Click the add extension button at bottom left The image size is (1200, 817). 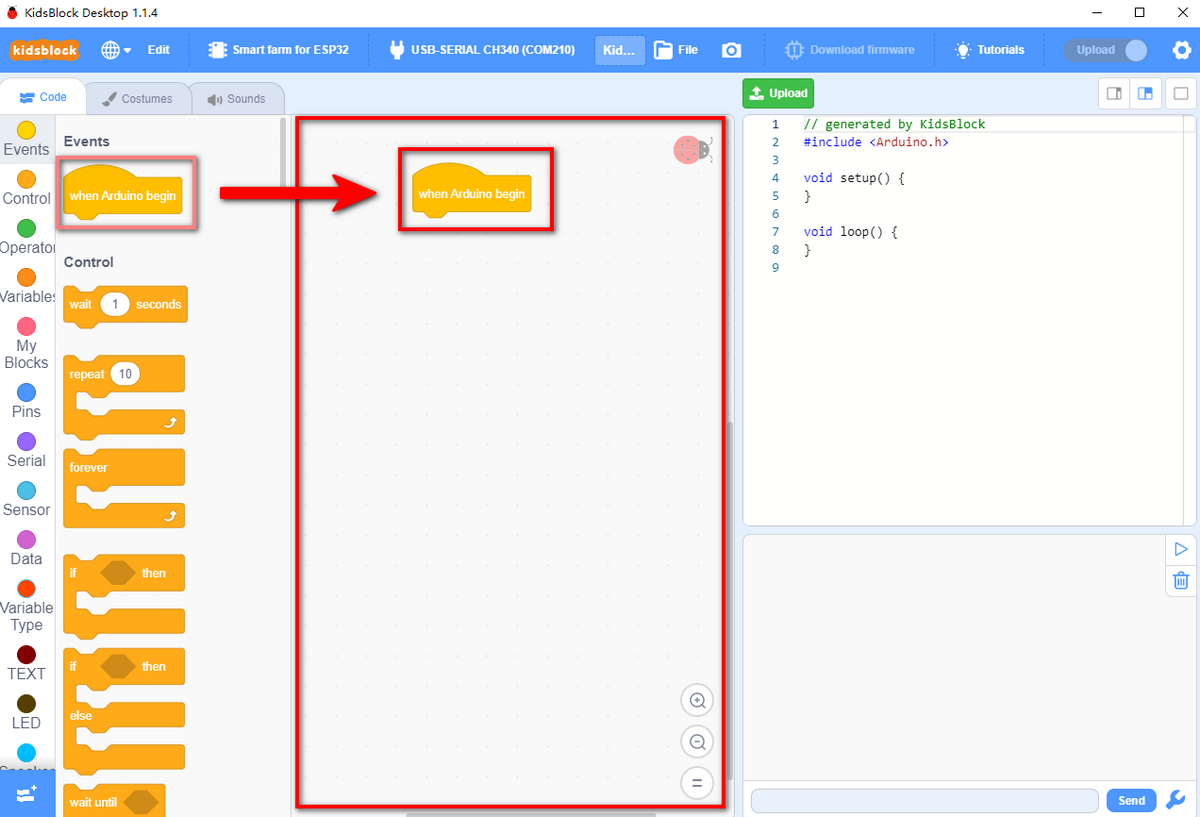point(27,794)
